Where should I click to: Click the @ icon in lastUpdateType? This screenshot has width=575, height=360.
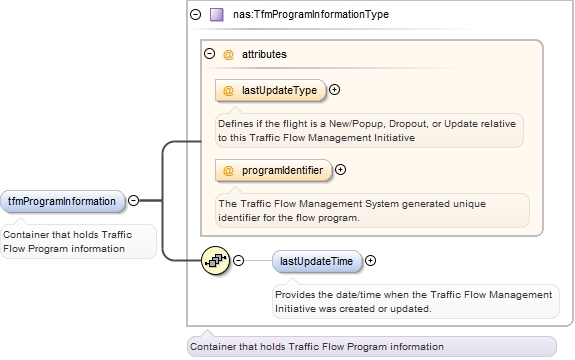pos(228,91)
